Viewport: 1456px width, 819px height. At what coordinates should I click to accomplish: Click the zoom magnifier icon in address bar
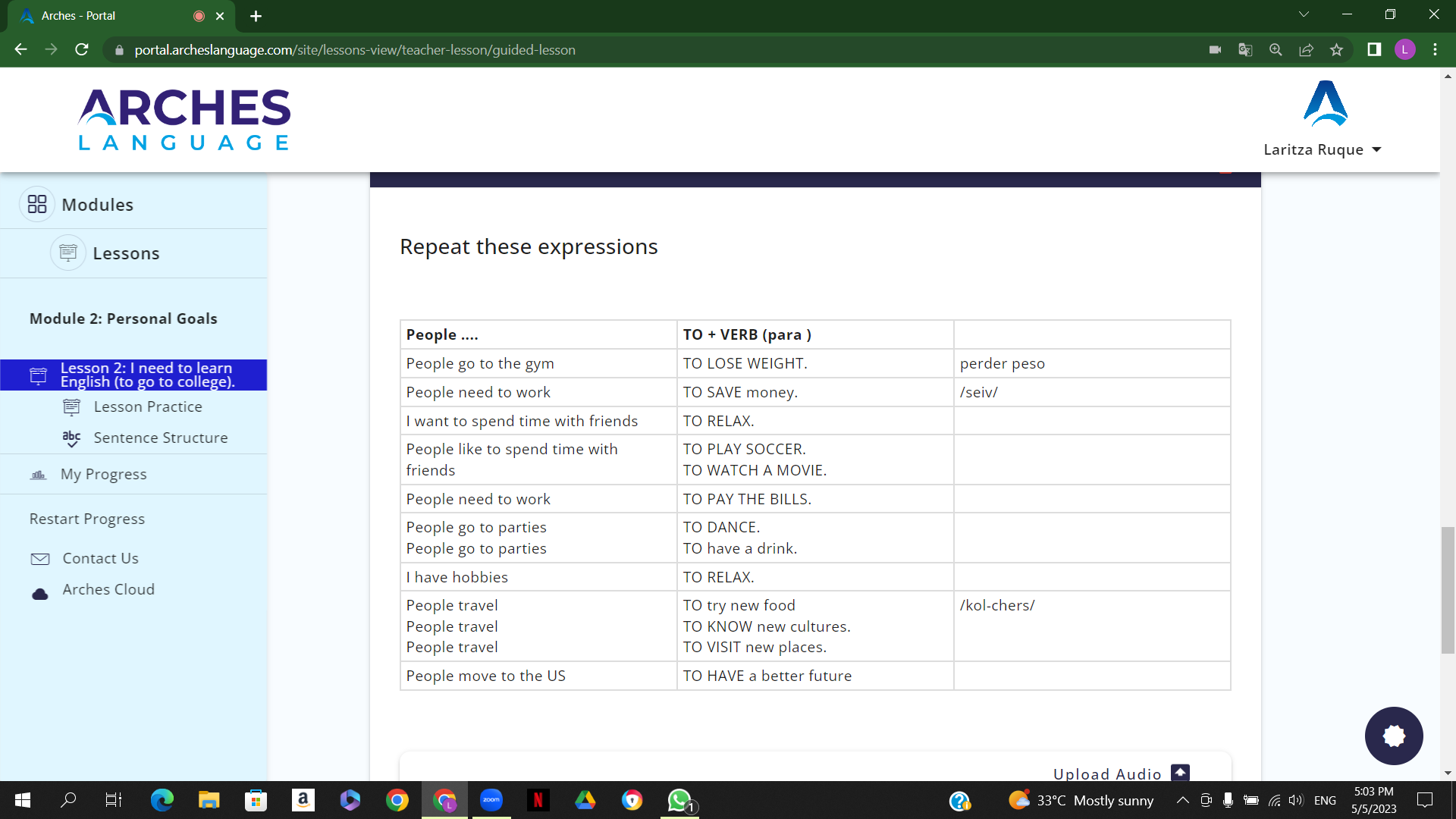(x=1276, y=49)
